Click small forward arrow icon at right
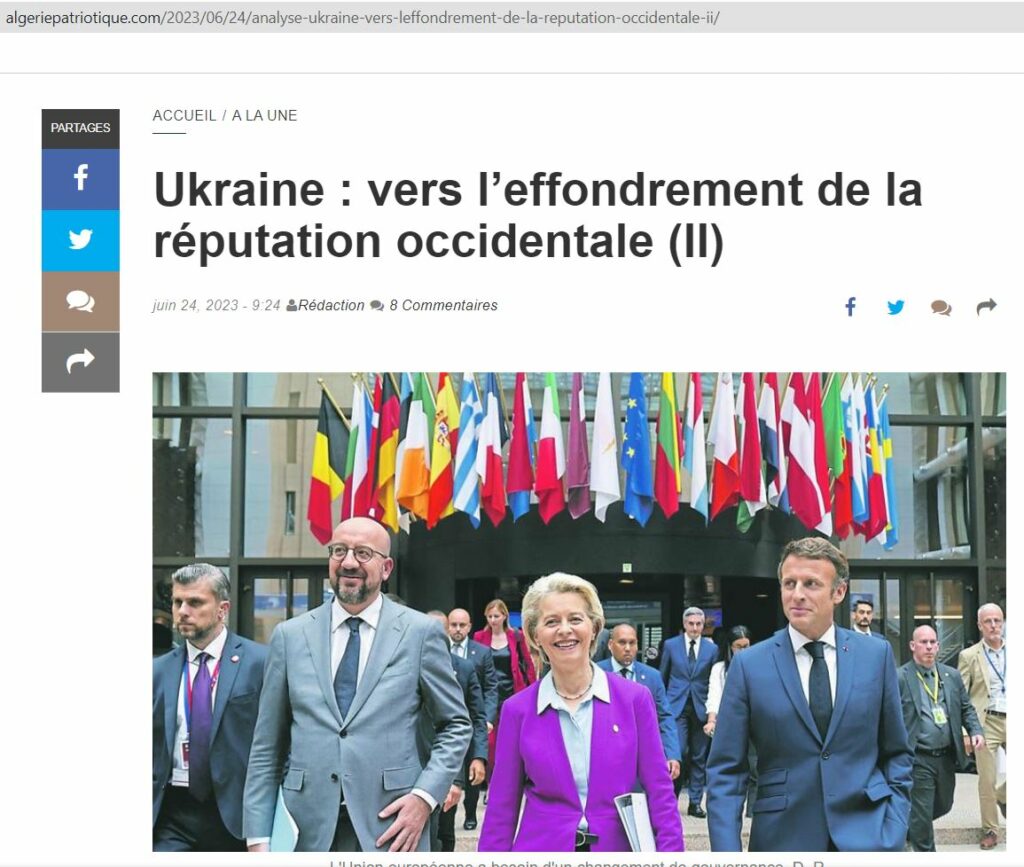This screenshot has height=867, width=1024. click(986, 306)
